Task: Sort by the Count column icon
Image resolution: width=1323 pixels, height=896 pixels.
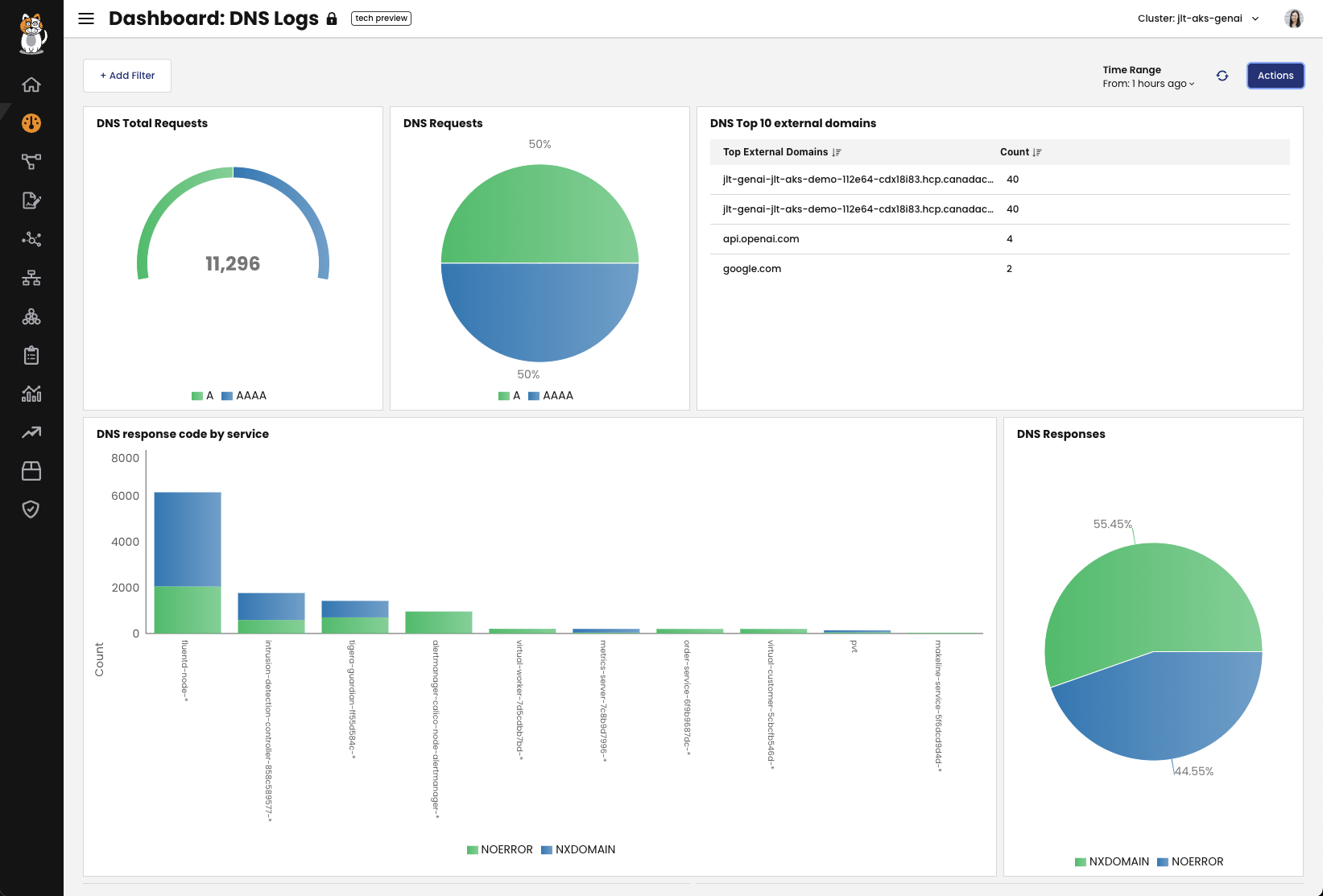Action: click(1037, 152)
